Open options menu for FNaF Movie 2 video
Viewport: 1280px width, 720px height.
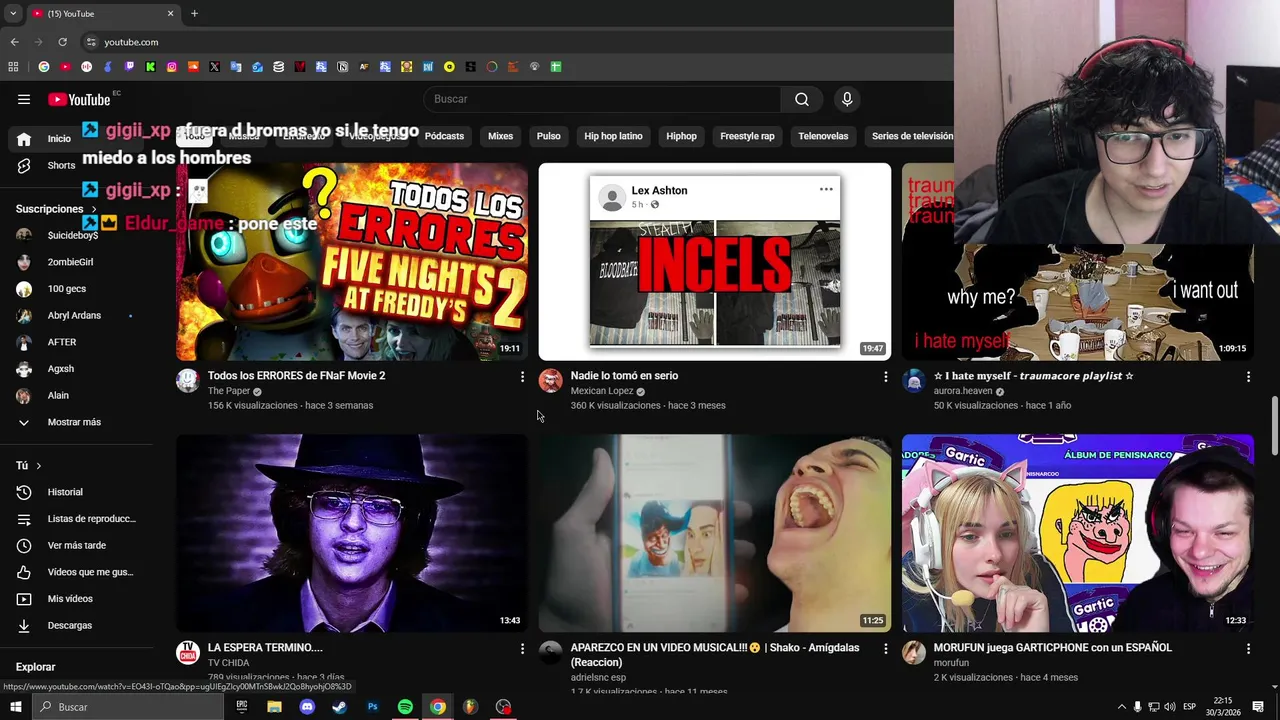point(522,377)
